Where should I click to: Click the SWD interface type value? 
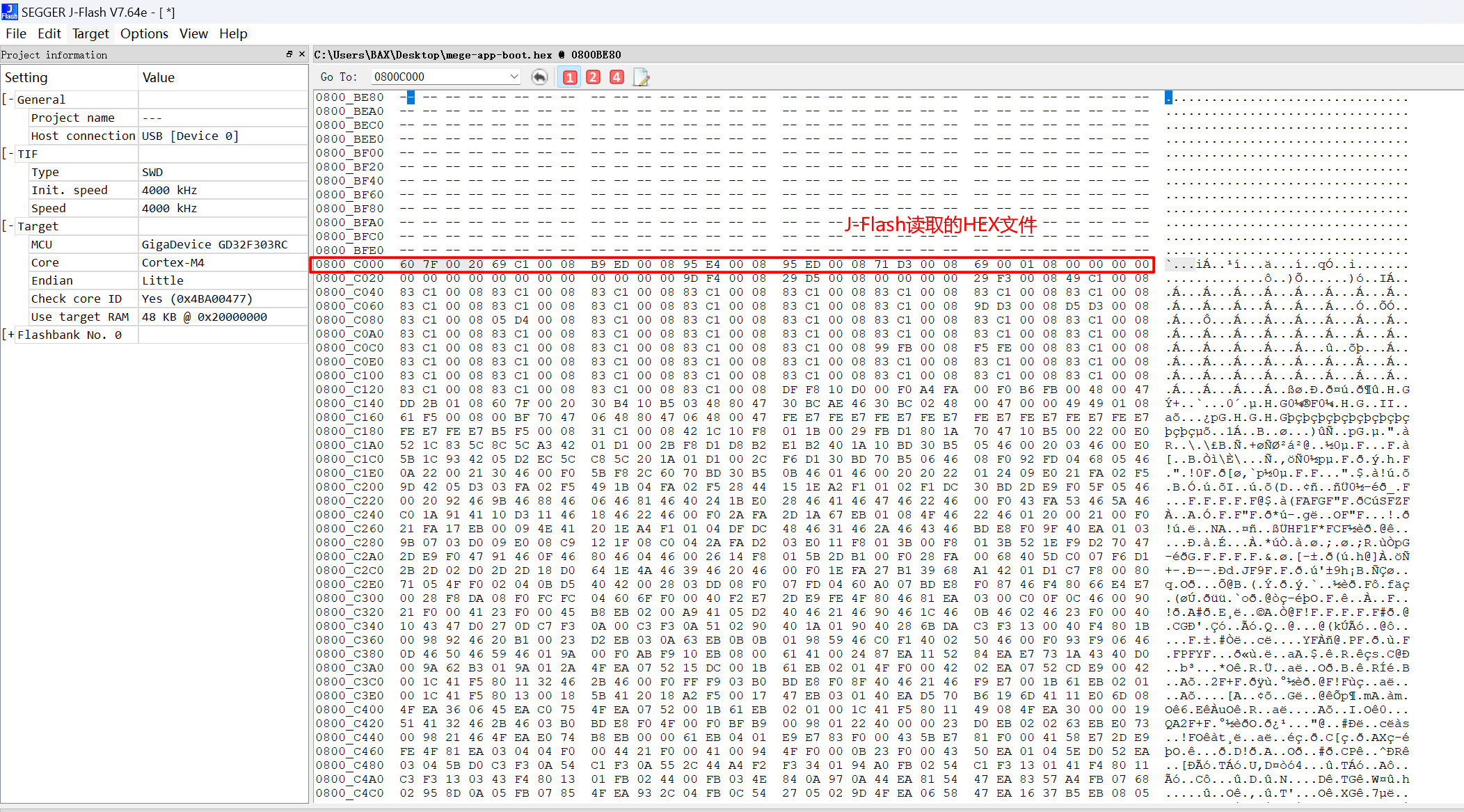[152, 172]
